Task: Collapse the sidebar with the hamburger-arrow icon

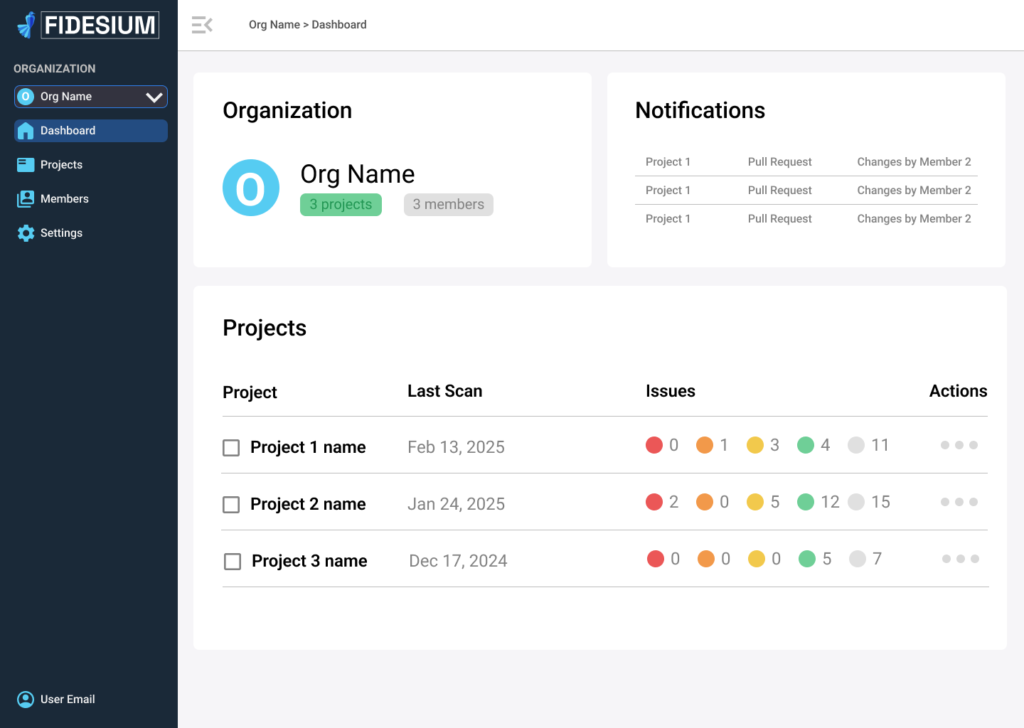Action: click(x=202, y=25)
